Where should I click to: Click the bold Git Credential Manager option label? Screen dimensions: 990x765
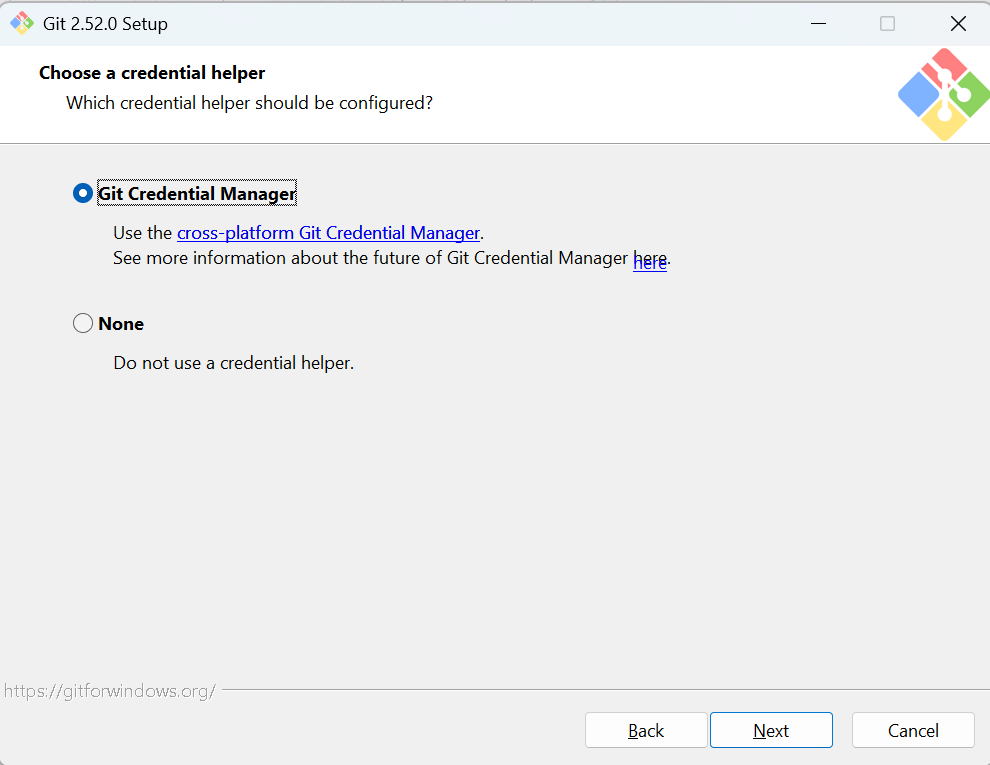[196, 193]
